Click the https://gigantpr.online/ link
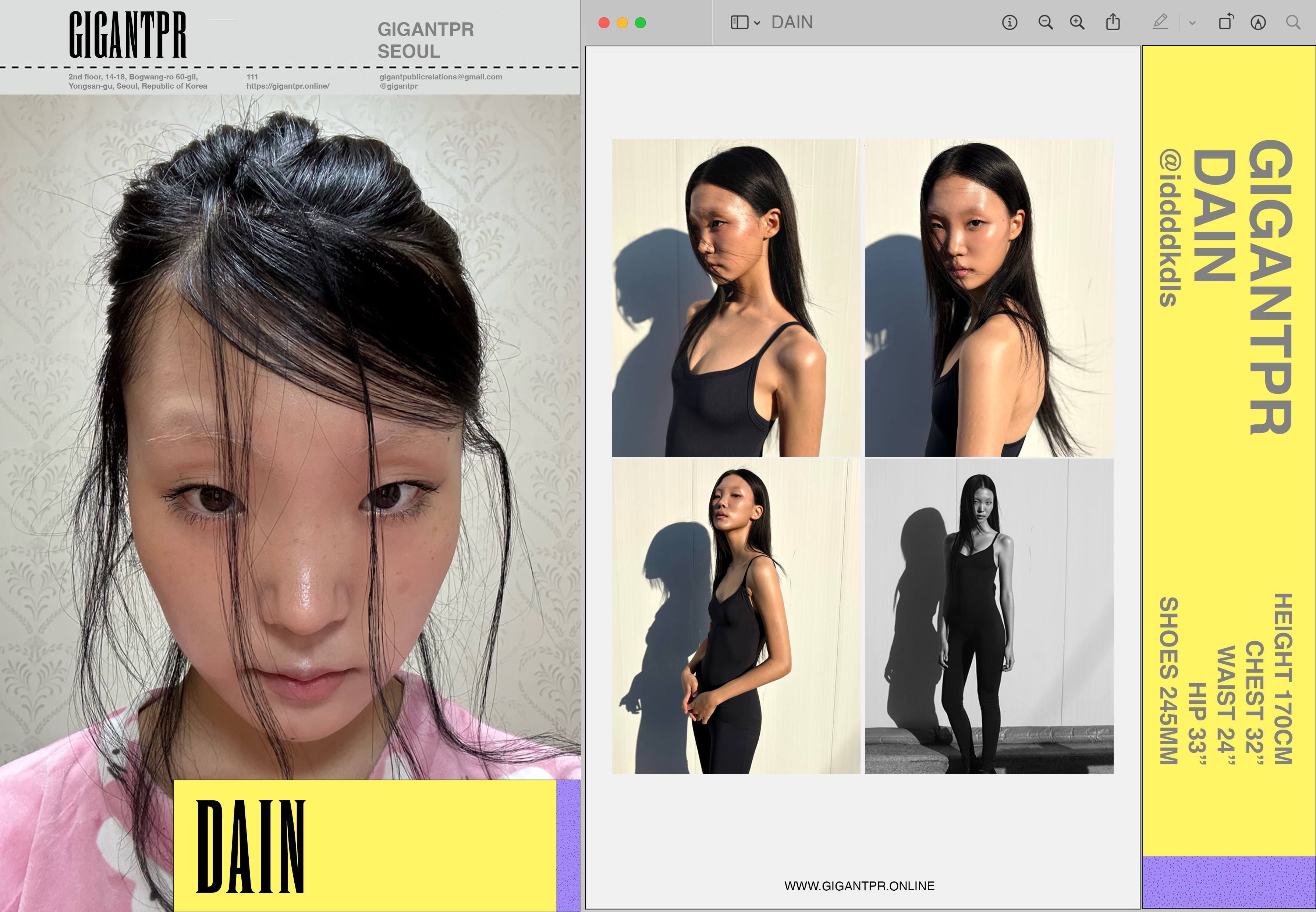 288,86
